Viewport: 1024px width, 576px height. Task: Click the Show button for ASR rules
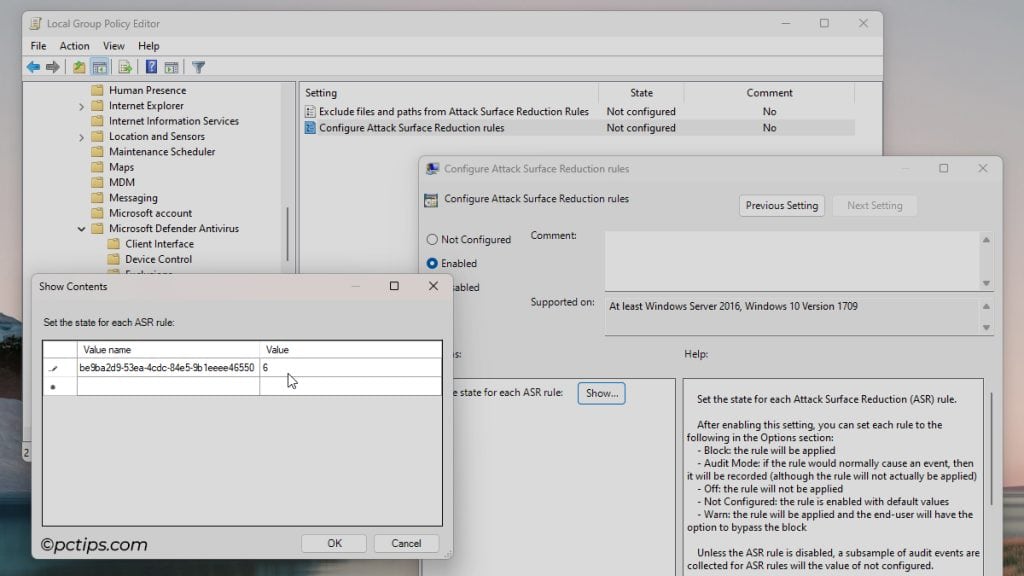(601, 393)
